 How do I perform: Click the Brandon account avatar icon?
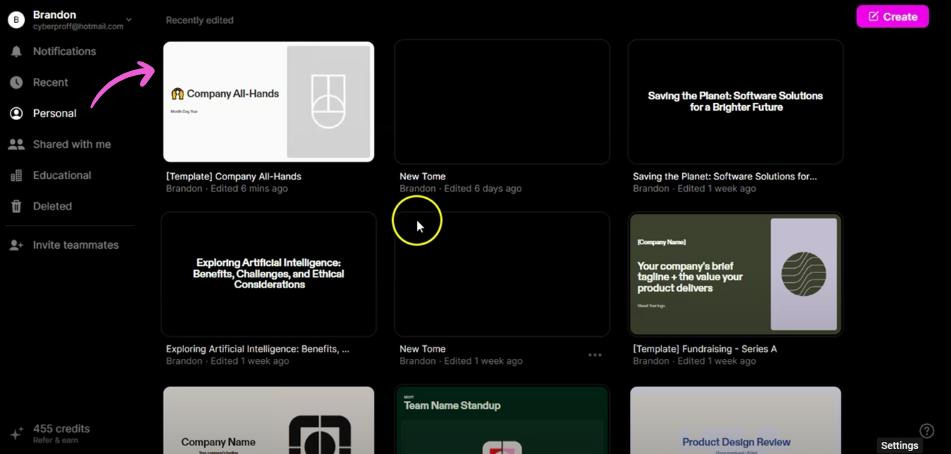click(x=16, y=19)
